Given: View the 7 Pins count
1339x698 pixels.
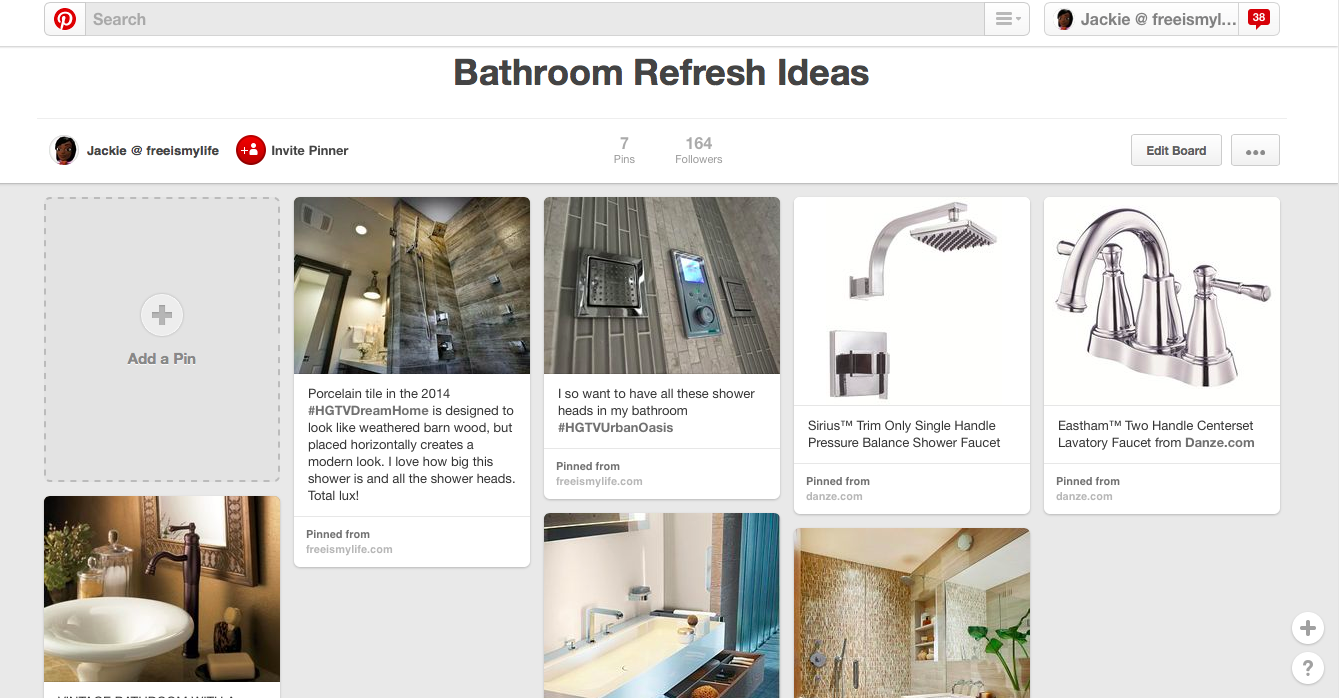Looking at the screenshot, I should click(624, 150).
